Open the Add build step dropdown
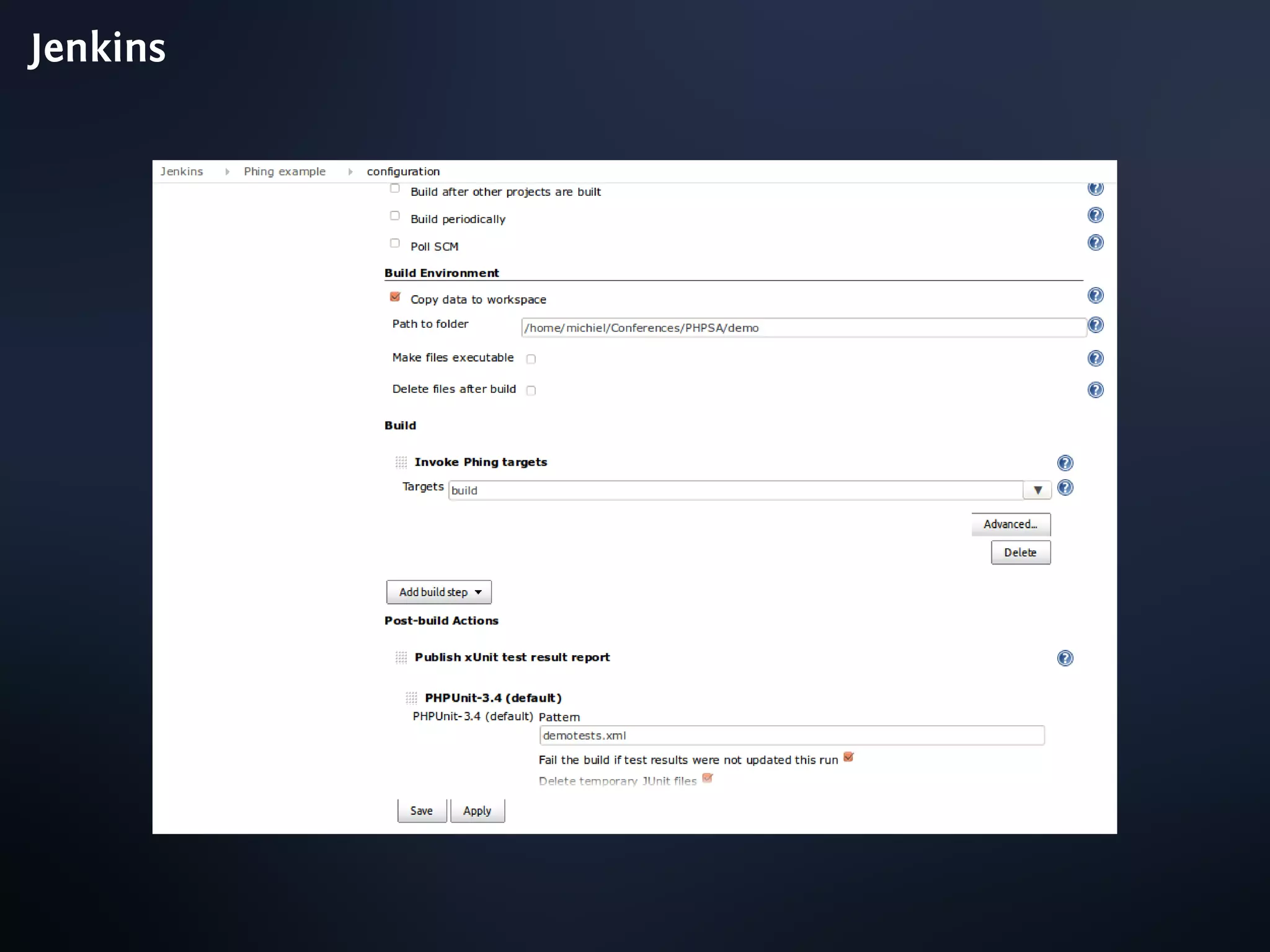The width and height of the screenshot is (1270, 952). point(439,592)
